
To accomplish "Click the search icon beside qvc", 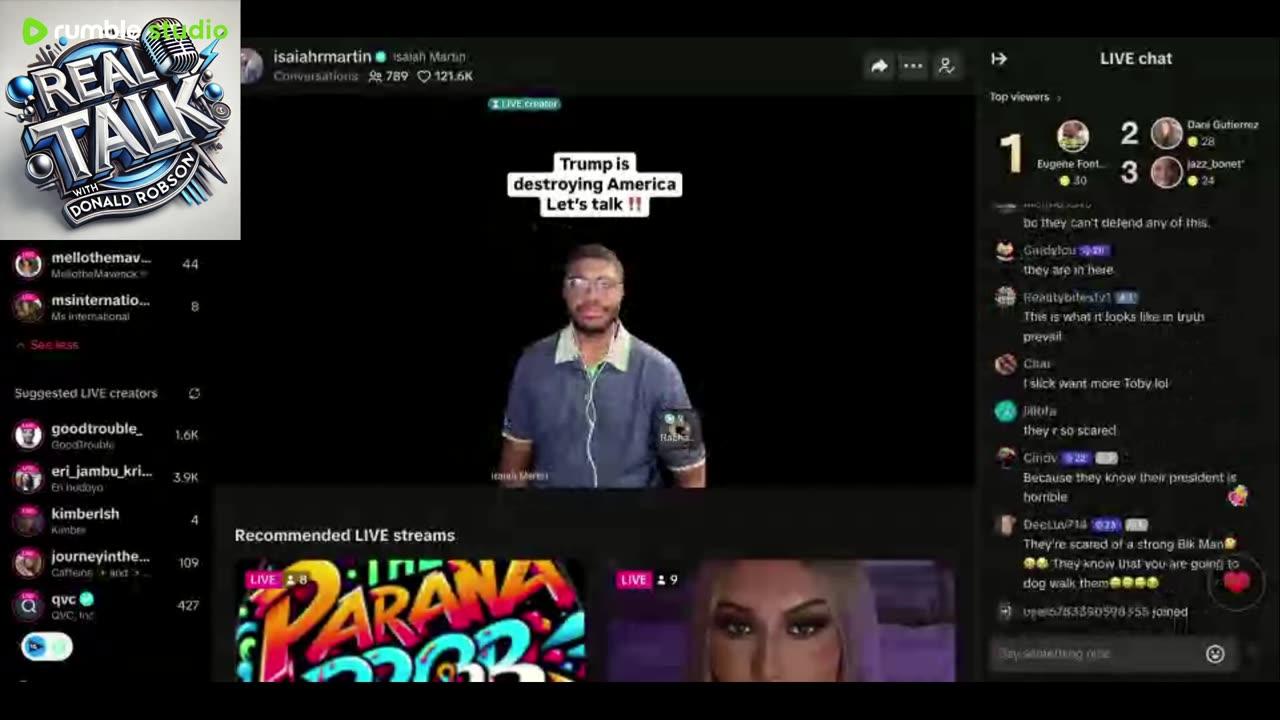I will click(29, 605).
